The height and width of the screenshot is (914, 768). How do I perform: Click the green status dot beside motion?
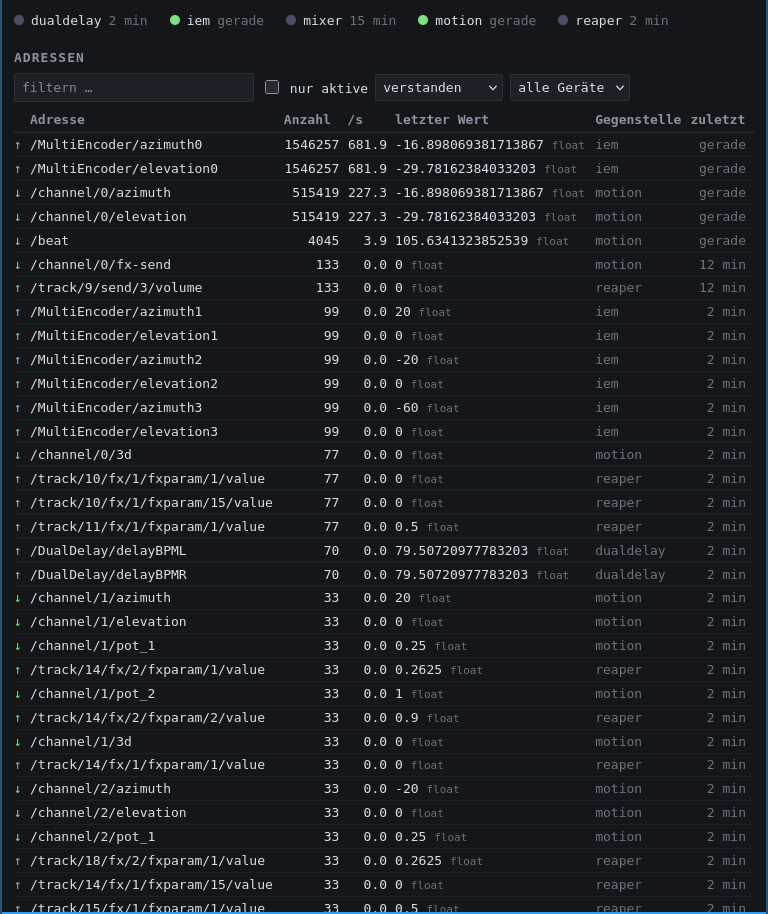(423, 20)
